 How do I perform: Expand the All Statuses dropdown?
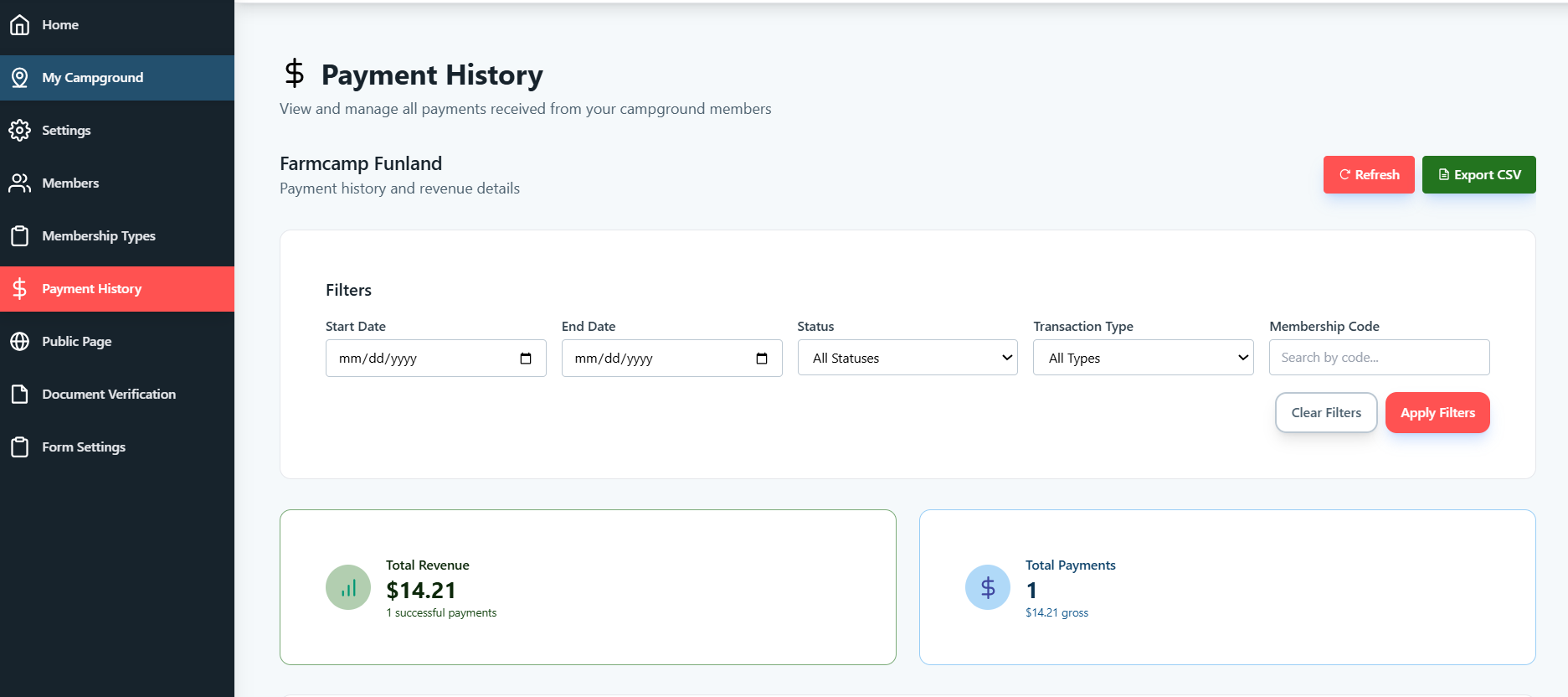tap(907, 358)
